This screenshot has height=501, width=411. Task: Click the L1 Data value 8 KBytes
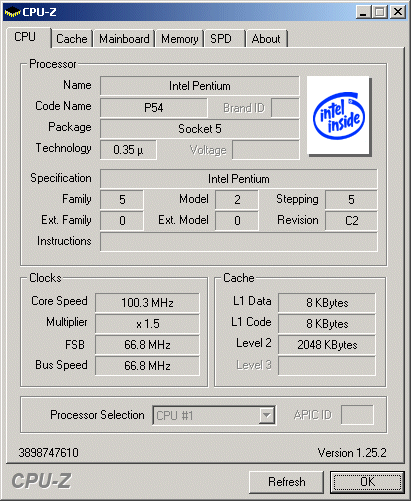(327, 303)
